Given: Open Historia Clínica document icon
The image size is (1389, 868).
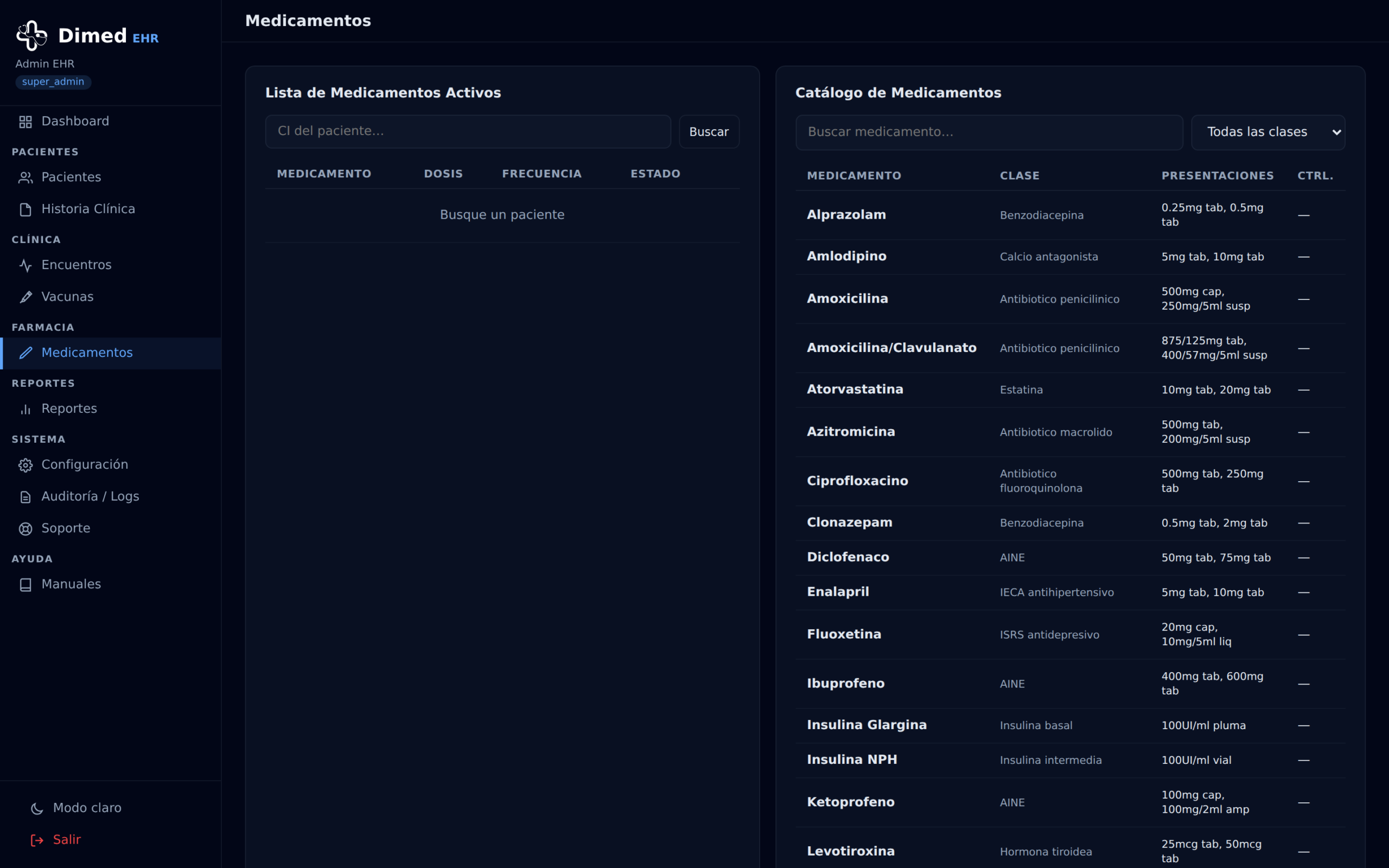Looking at the screenshot, I should coord(26,209).
